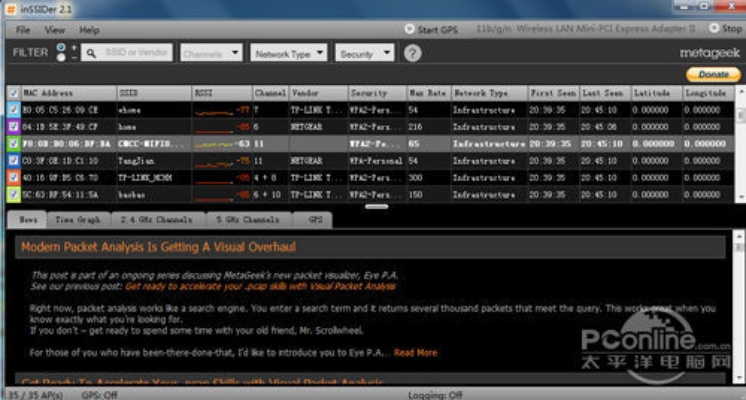
Task: Open the Security filter dropdown
Action: [365, 53]
